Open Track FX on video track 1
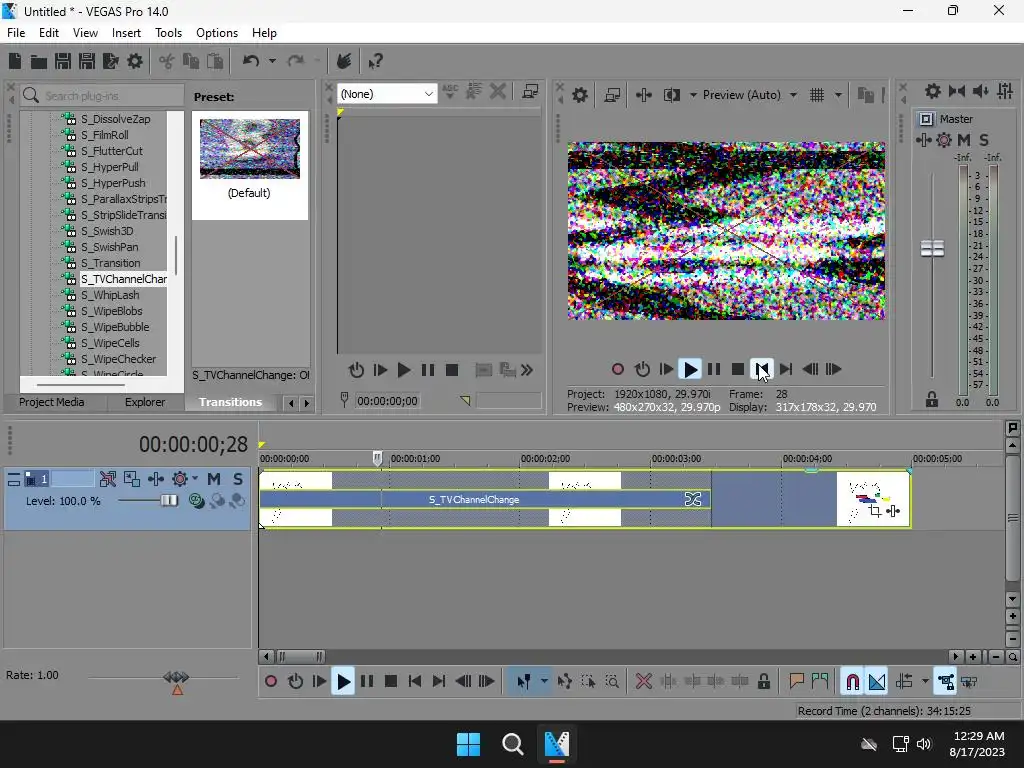Image resolution: width=1024 pixels, height=768 pixels. [x=180, y=479]
